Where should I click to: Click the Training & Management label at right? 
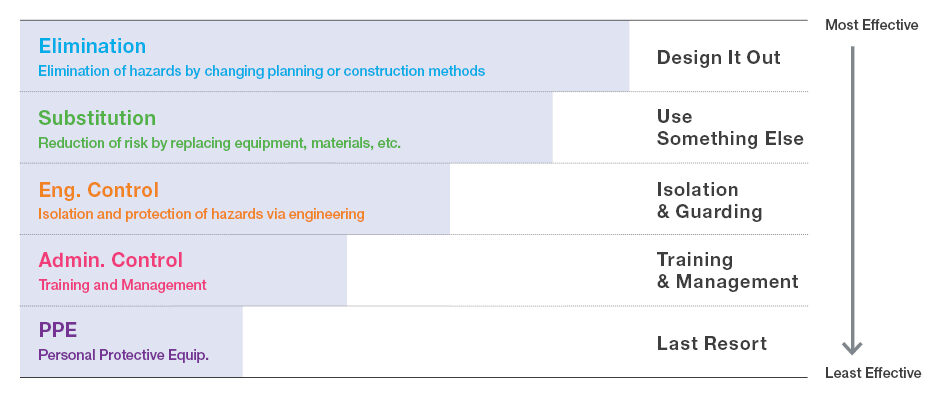pos(728,271)
